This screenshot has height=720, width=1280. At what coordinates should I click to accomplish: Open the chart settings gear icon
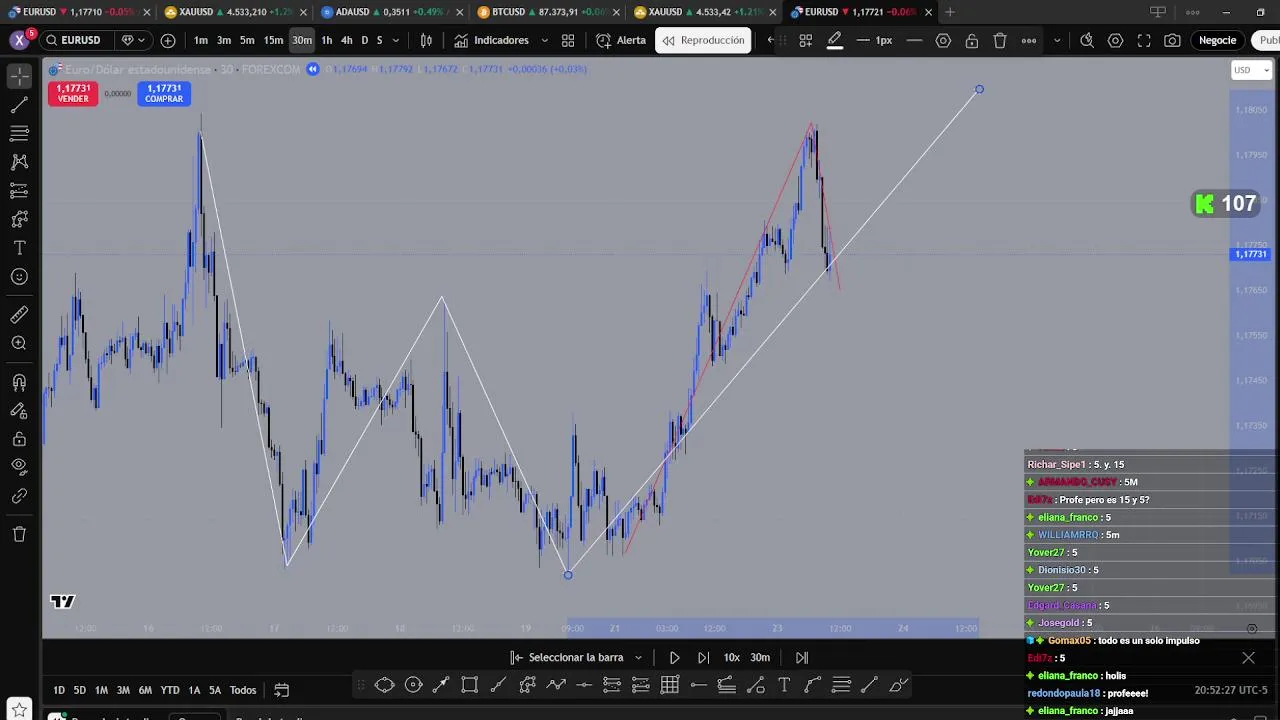1115,40
